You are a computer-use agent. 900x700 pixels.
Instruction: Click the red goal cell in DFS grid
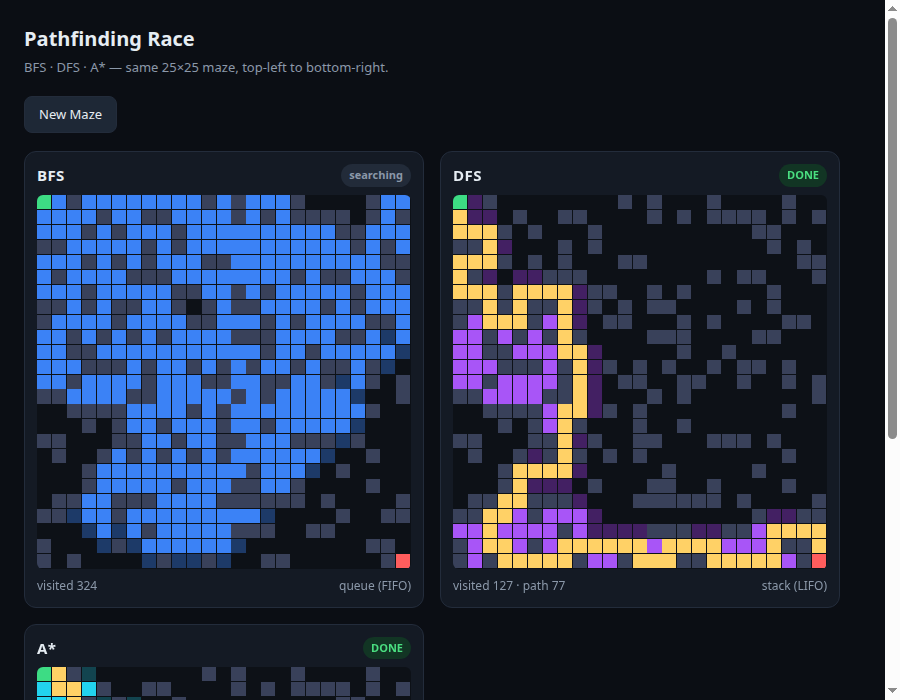[x=819, y=561]
